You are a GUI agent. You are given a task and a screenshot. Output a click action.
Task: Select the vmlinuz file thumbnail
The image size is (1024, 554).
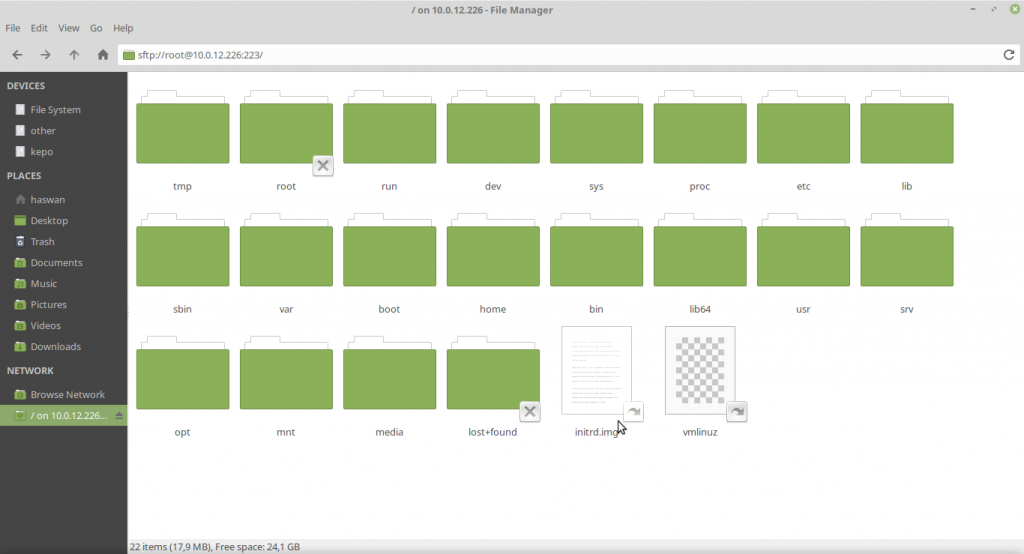pos(699,370)
